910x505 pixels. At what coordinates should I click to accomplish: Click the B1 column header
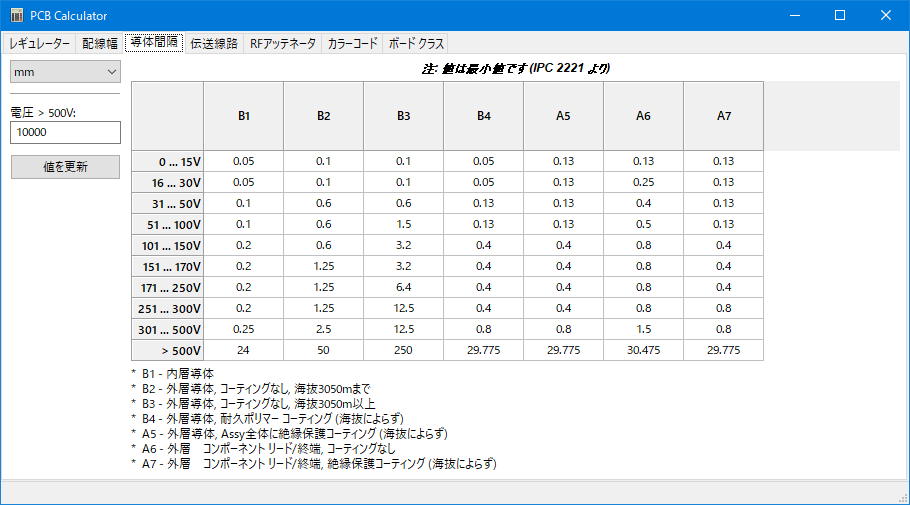243,116
